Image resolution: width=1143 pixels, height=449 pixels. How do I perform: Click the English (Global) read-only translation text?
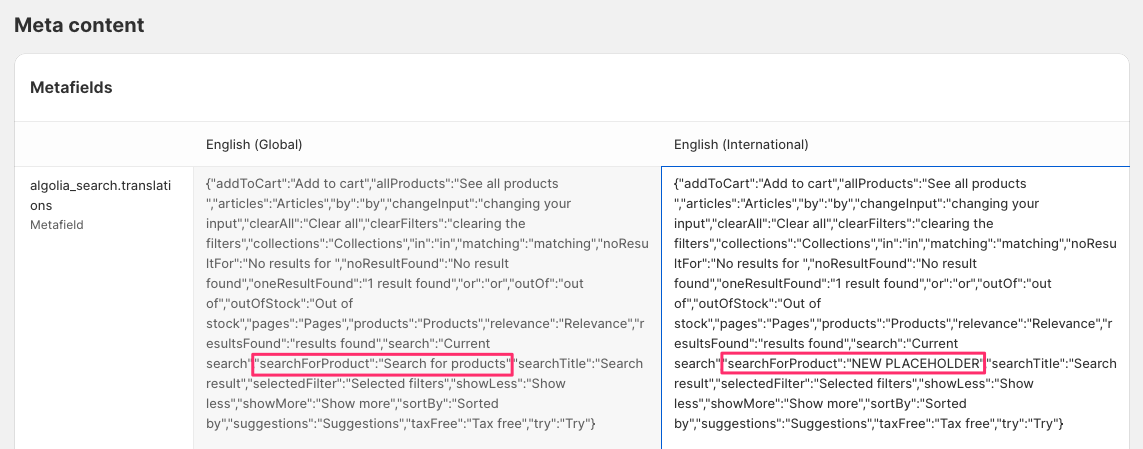tap(427, 303)
